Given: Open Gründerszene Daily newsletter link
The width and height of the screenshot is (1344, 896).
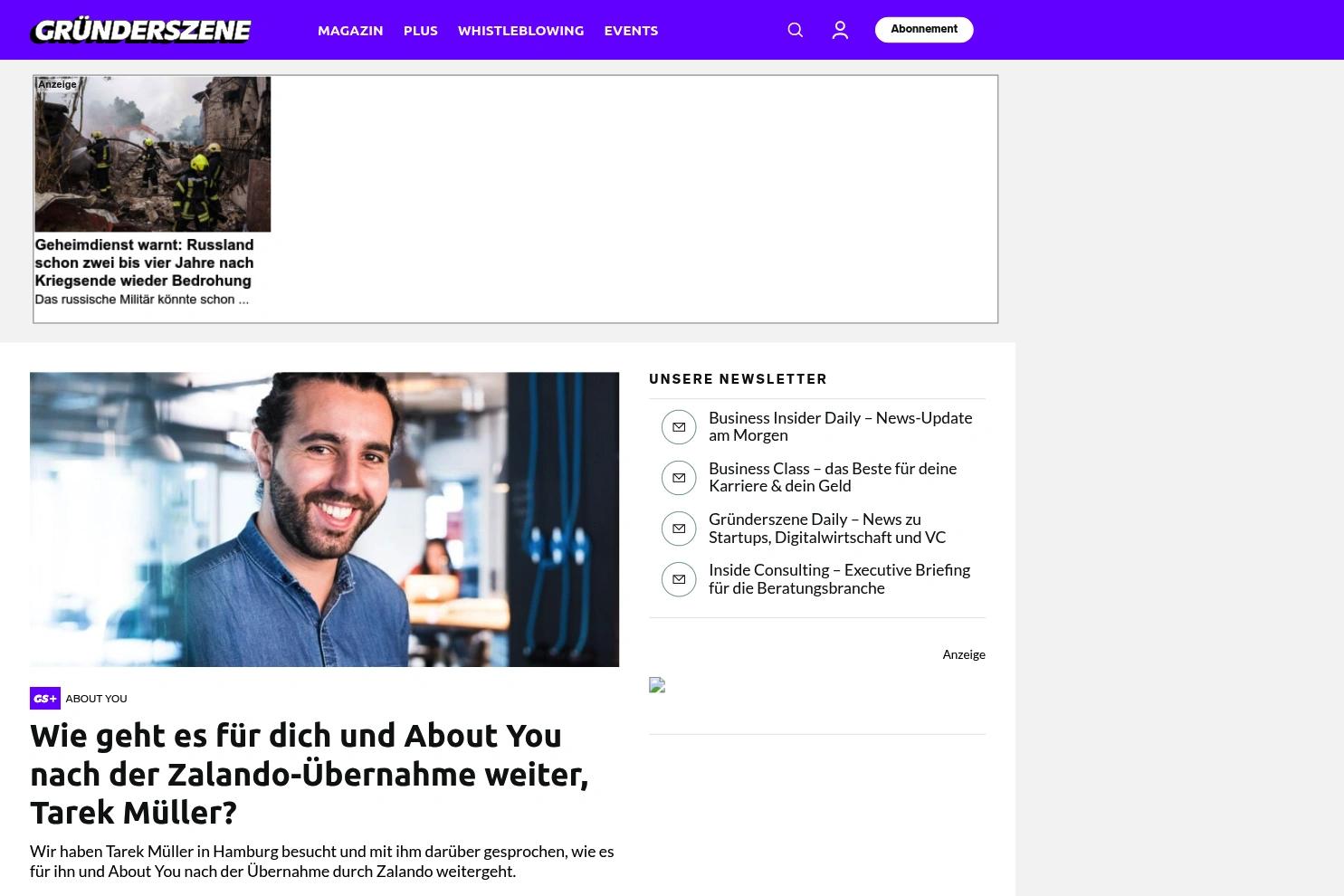Looking at the screenshot, I should (827, 528).
